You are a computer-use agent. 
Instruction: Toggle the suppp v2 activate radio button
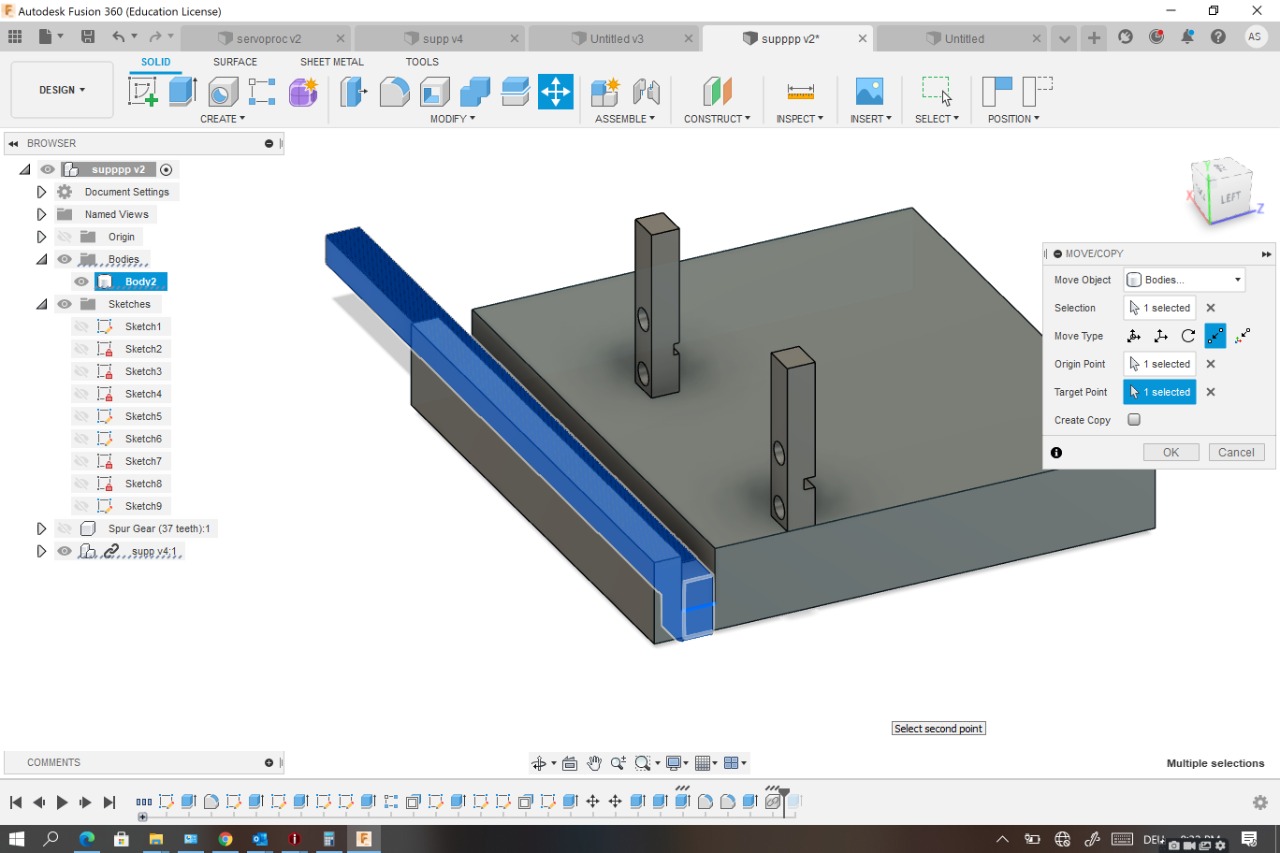166,170
